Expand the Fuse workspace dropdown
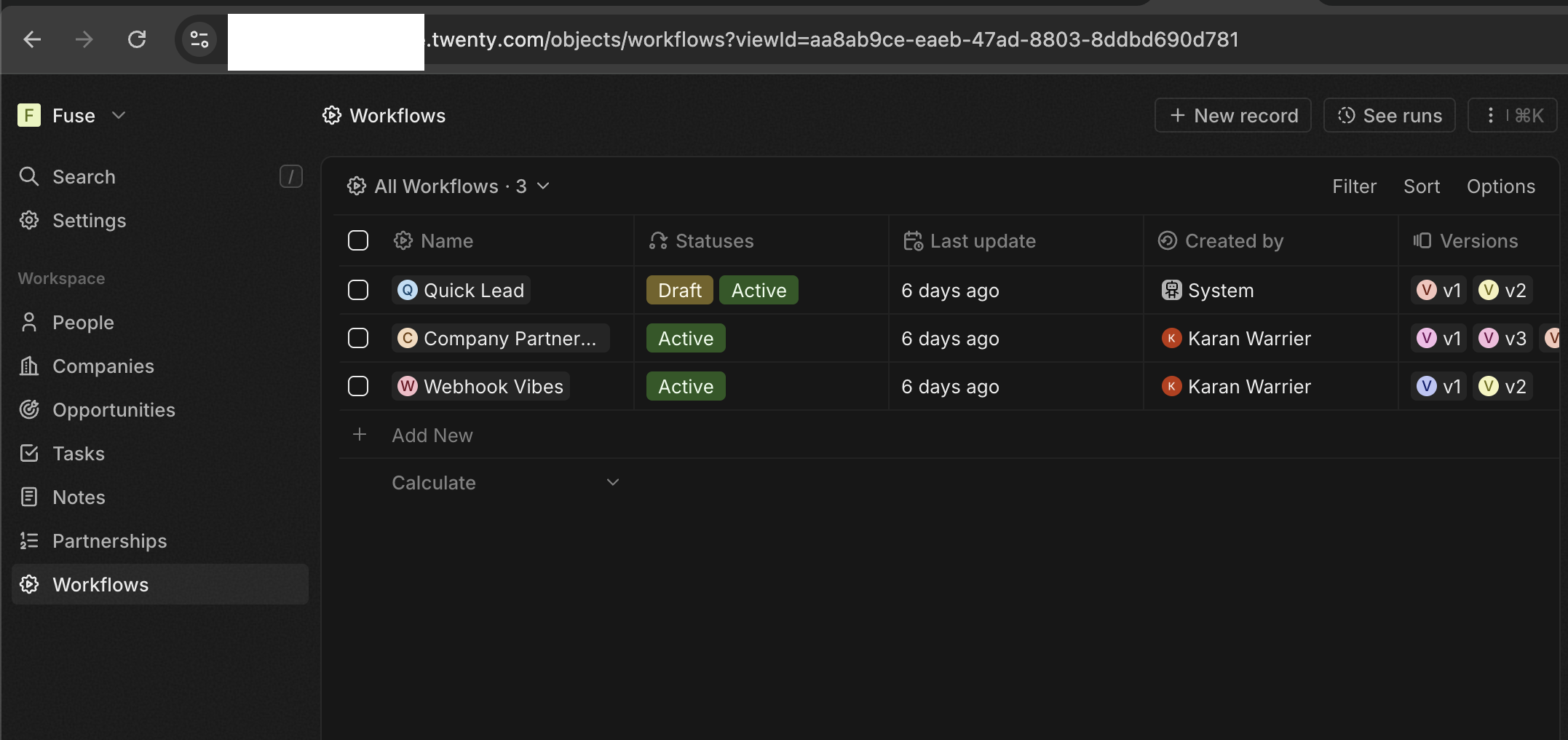The height and width of the screenshot is (740, 1568). click(119, 115)
